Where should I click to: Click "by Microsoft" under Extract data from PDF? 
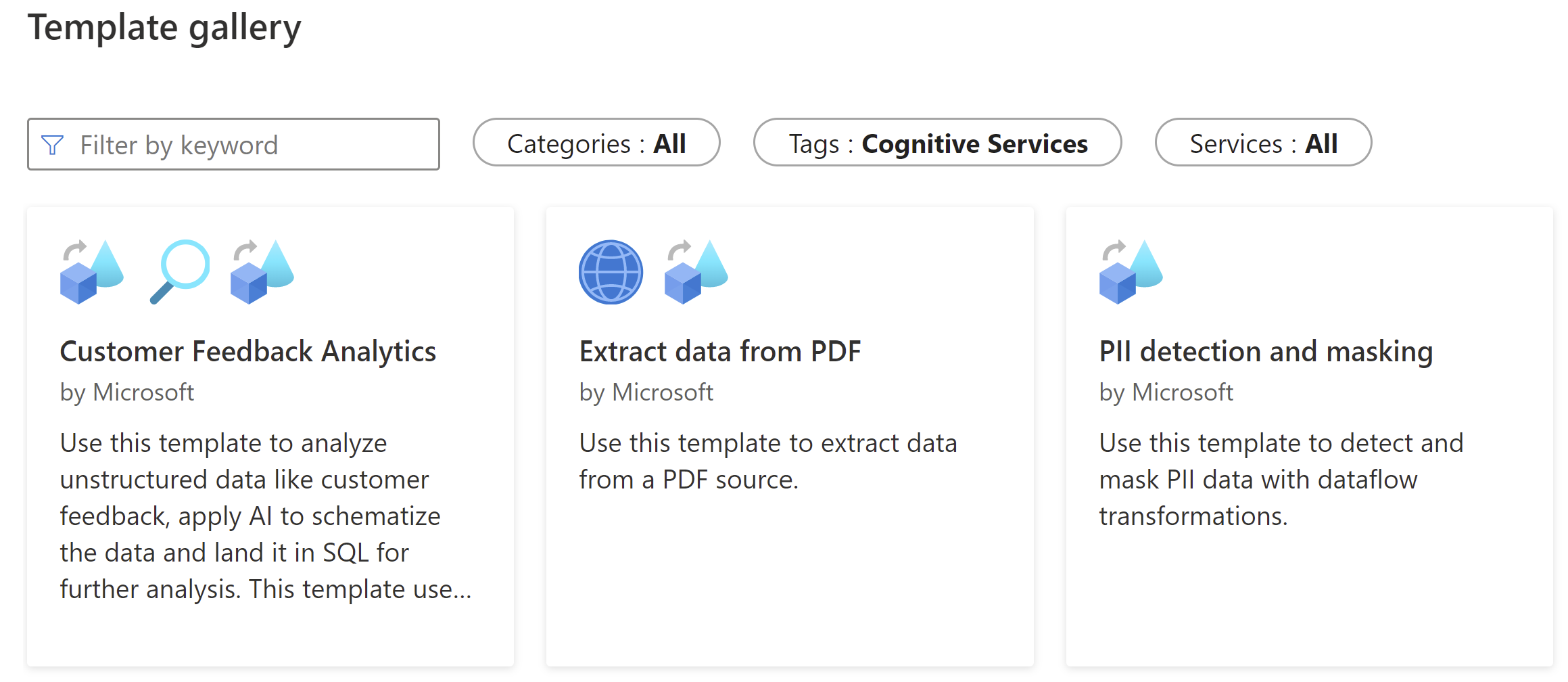click(646, 392)
